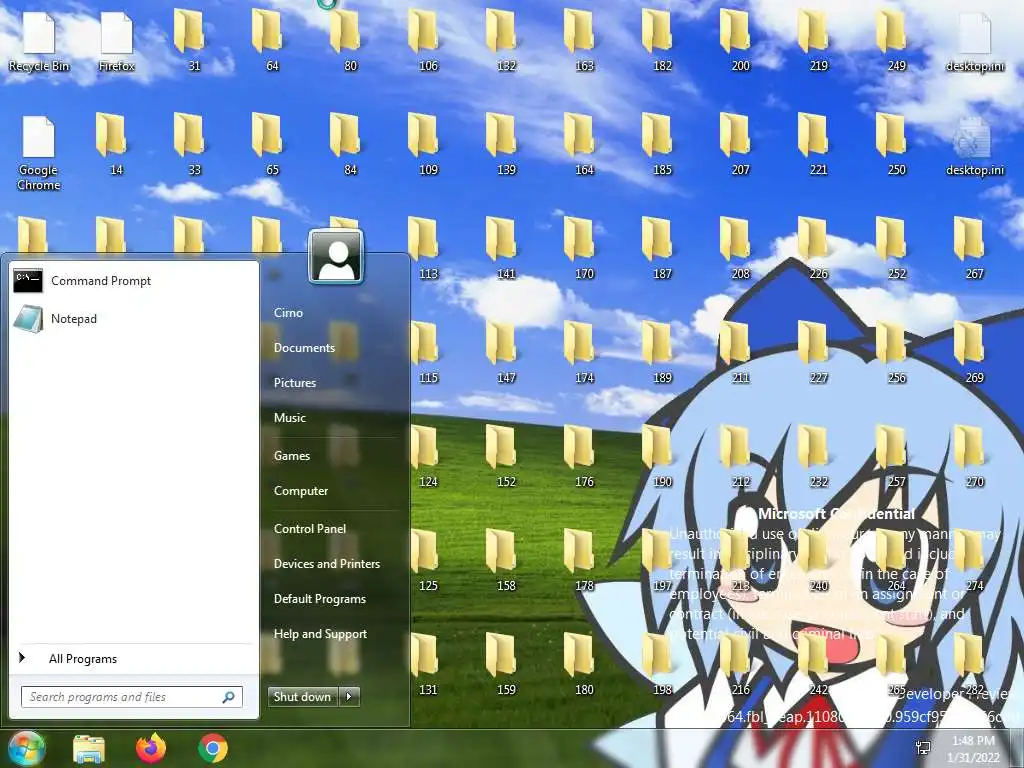This screenshot has height=768, width=1024.
Task: Open the Google Chrome desktop shortcut
Action: [x=39, y=153]
